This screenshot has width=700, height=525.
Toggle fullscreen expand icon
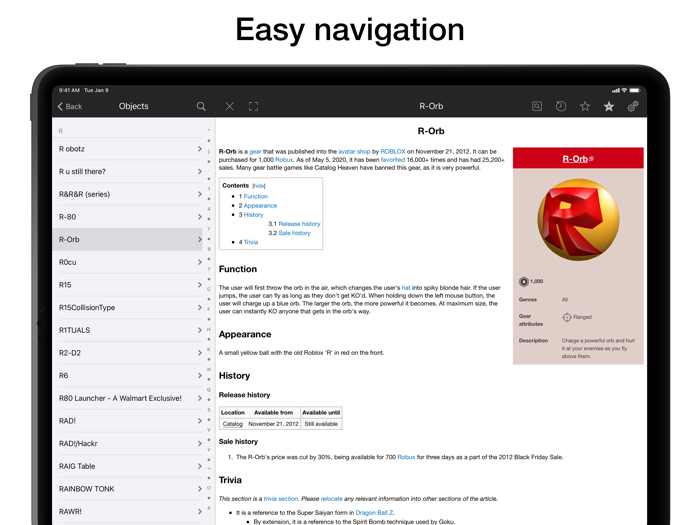[254, 106]
